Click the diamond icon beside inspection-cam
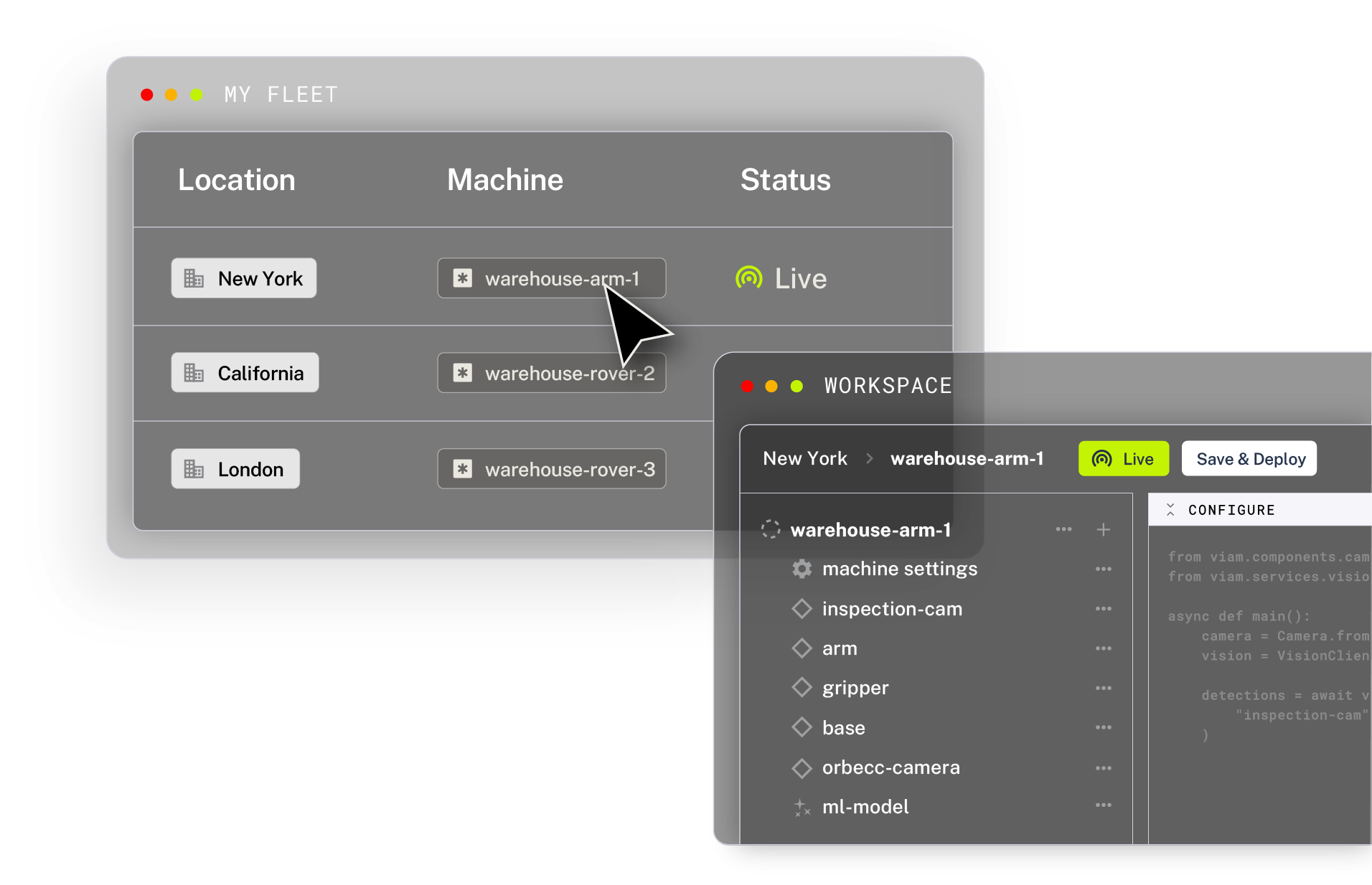The image size is (1372, 885). [802, 608]
